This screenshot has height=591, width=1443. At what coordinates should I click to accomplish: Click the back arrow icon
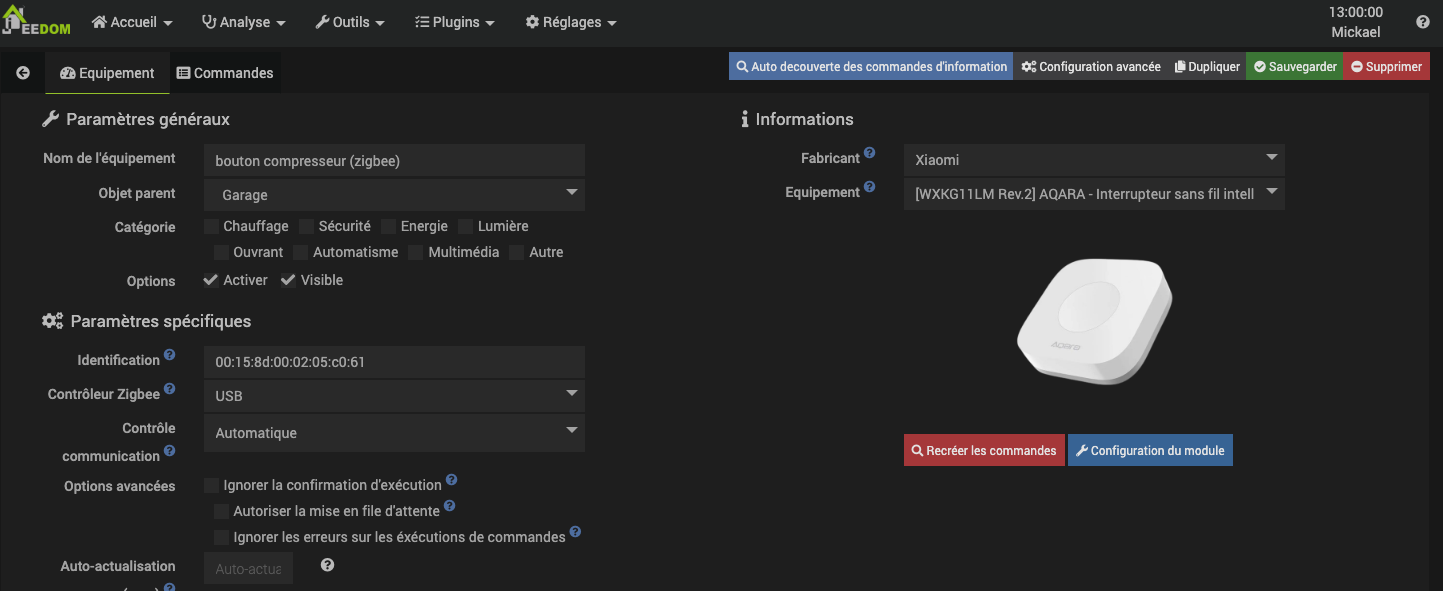[x=23, y=73]
